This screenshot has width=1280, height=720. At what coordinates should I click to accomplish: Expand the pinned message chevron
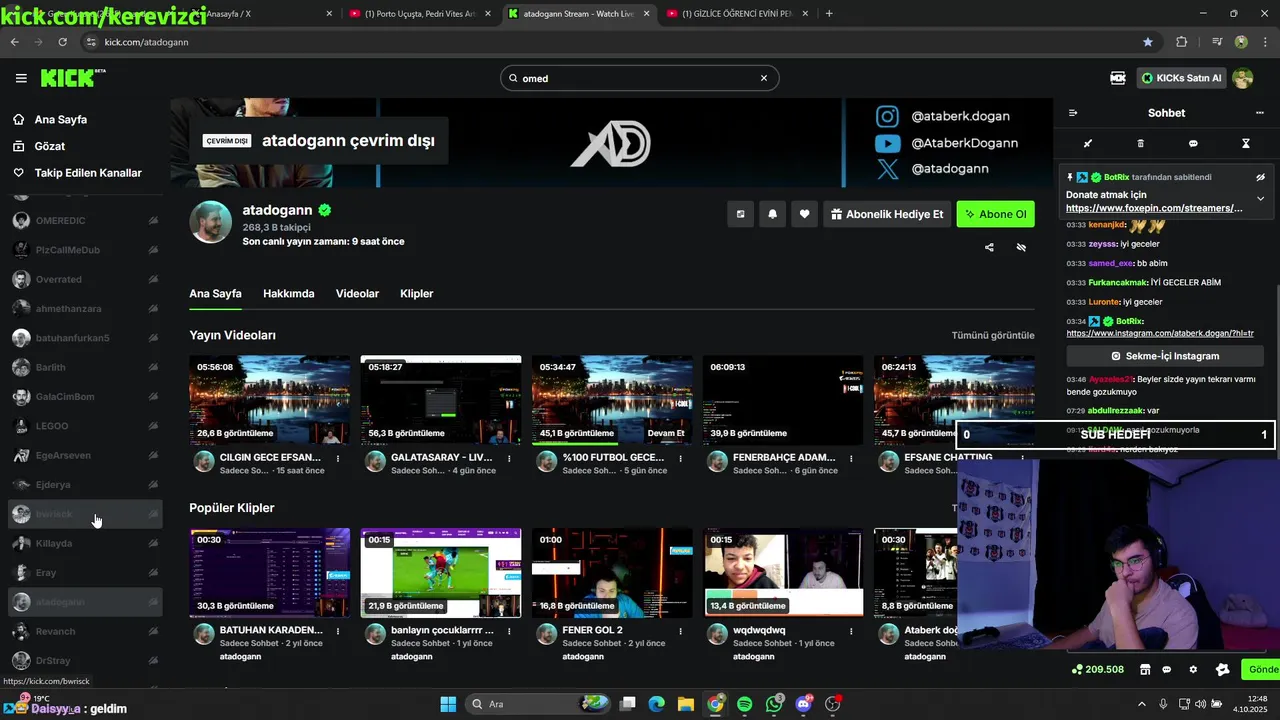[x=1261, y=198]
